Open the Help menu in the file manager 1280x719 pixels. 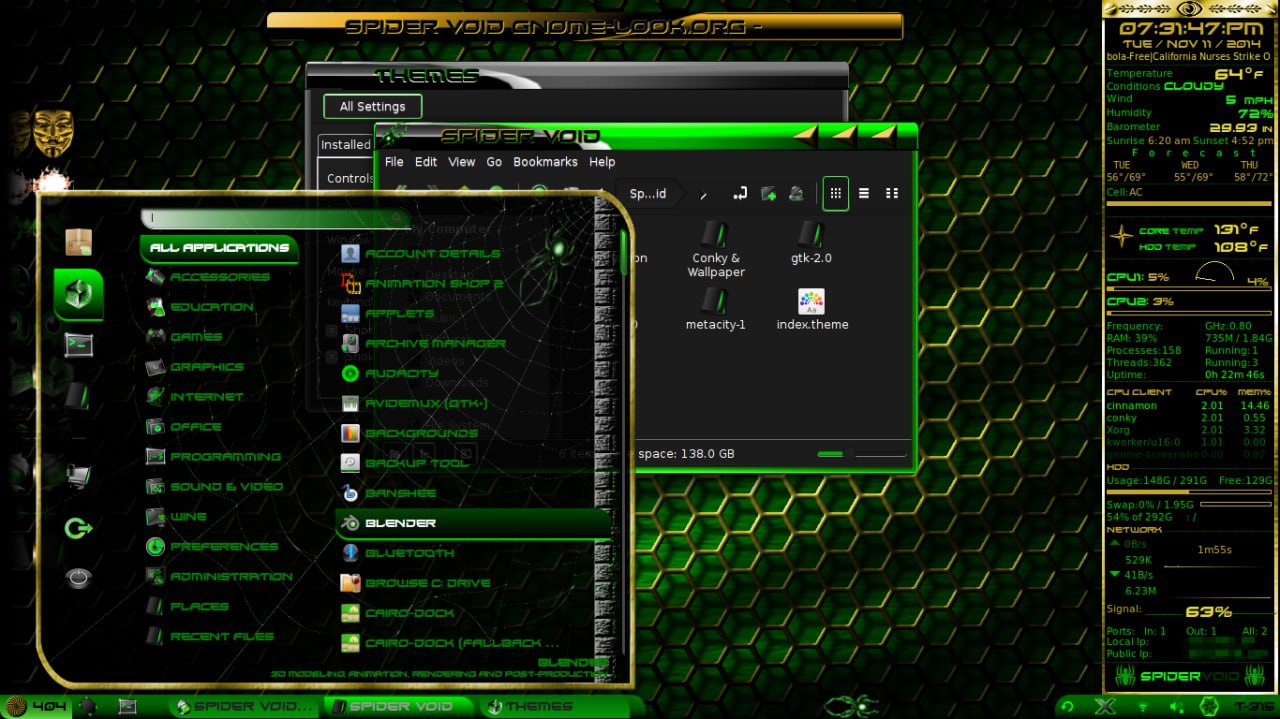point(602,162)
